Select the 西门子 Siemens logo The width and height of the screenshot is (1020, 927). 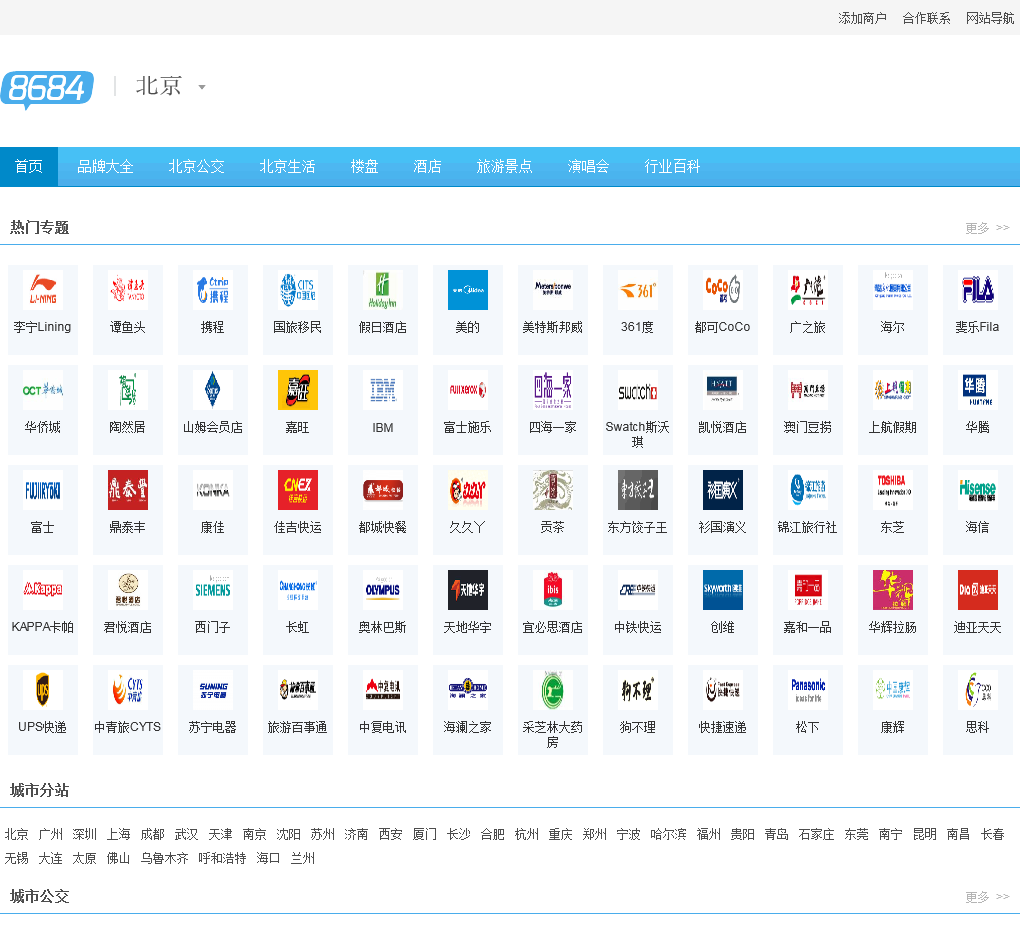pos(213,590)
